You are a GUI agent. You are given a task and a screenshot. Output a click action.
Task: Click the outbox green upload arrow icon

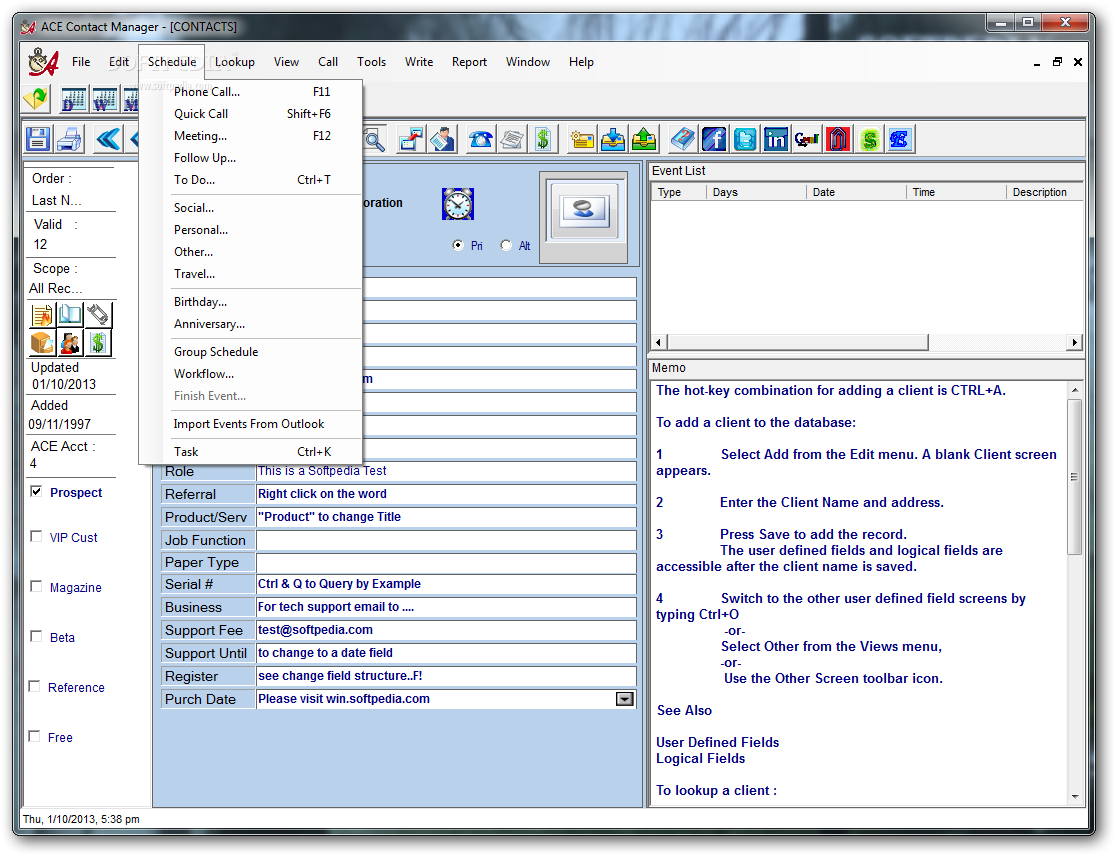pyautogui.click(x=644, y=139)
